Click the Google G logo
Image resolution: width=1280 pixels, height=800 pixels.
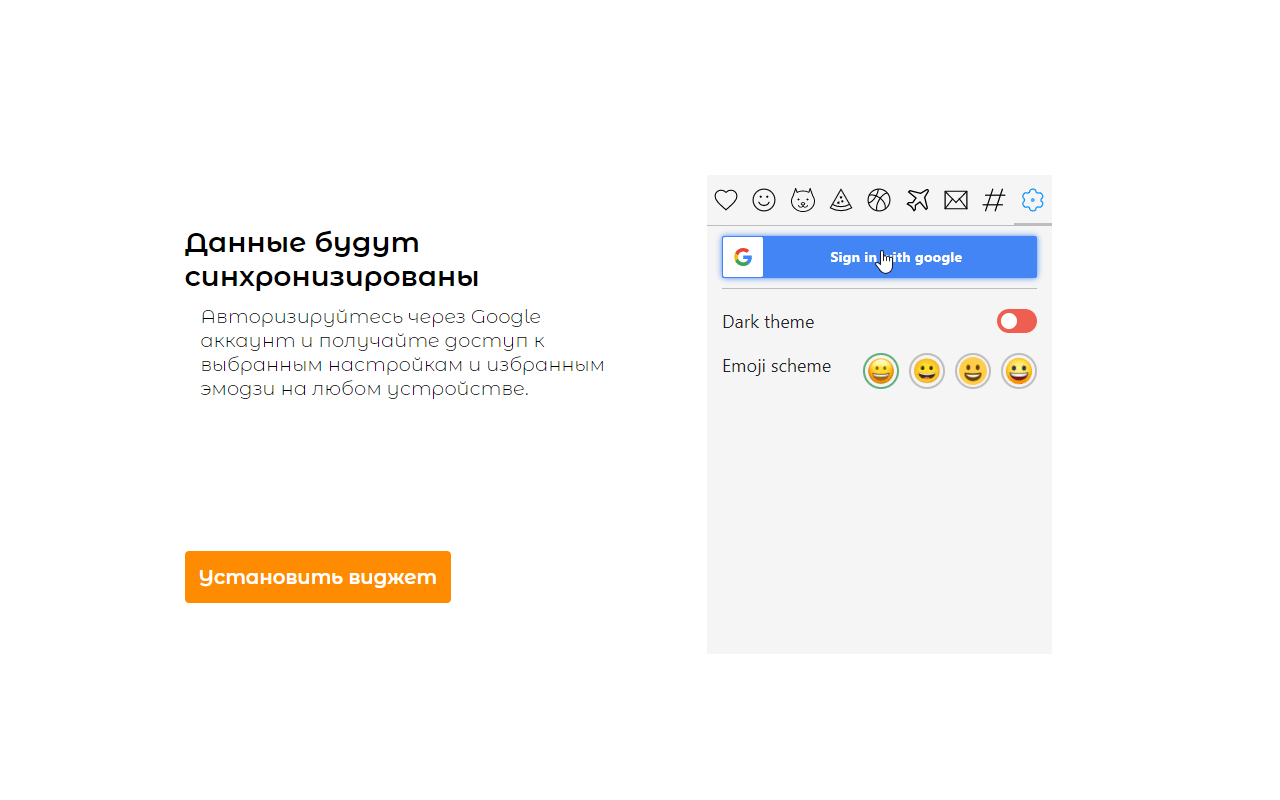pos(743,257)
